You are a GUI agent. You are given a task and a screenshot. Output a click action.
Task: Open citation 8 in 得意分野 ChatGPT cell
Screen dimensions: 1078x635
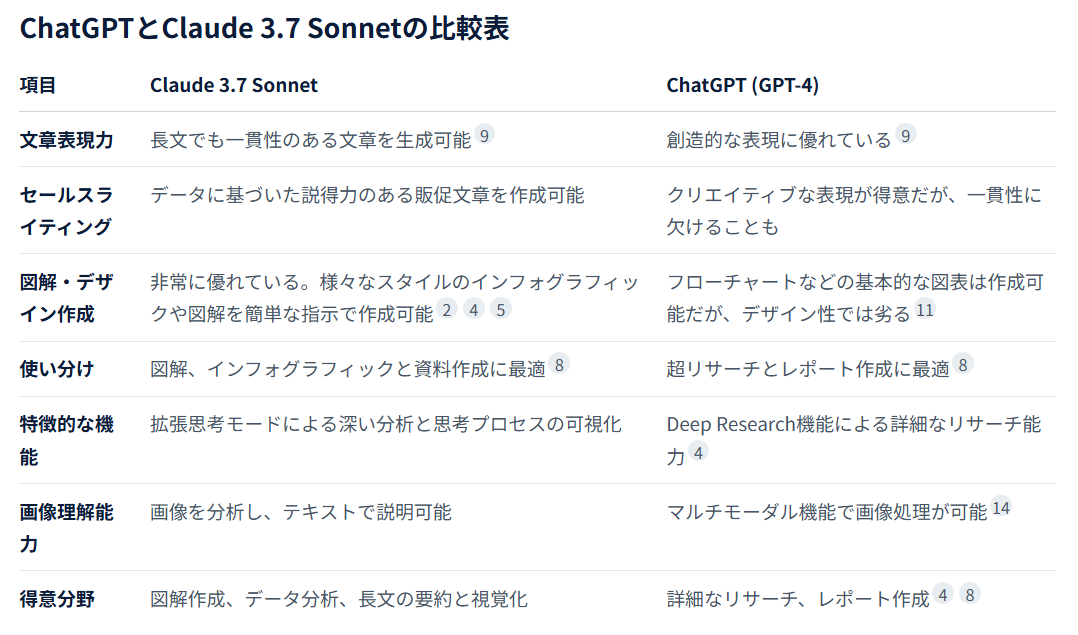pyautogui.click(x=970, y=594)
